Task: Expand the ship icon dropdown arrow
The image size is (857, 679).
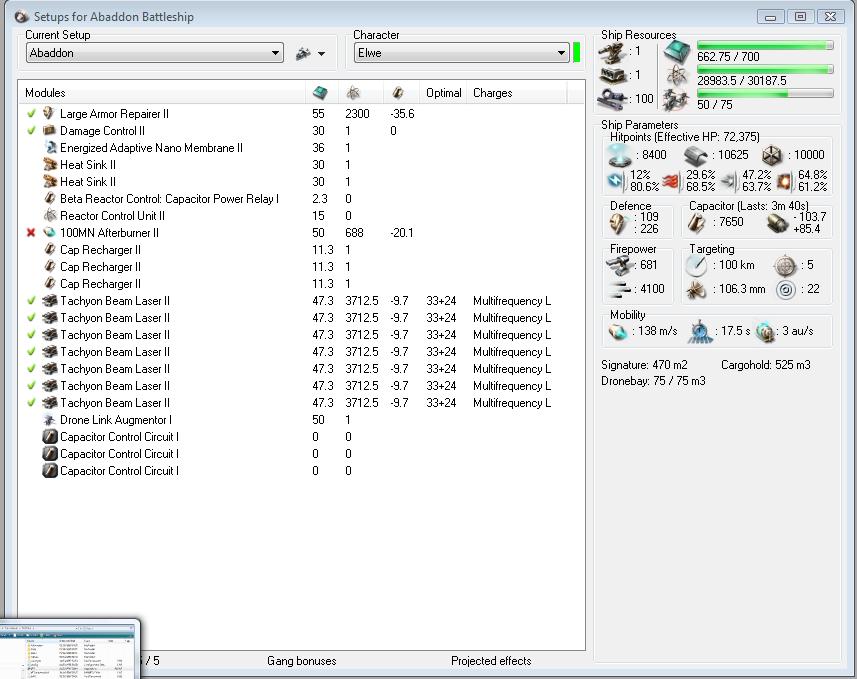Action: [x=321, y=54]
